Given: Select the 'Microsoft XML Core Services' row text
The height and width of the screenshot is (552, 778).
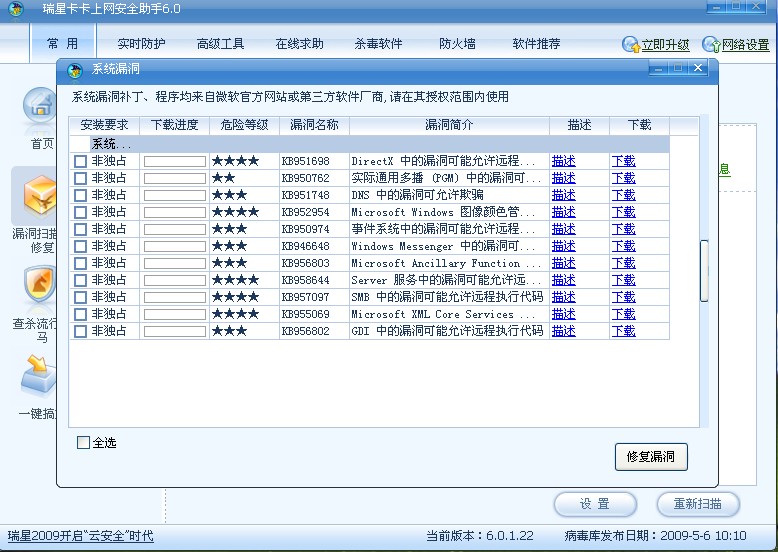Looking at the screenshot, I should pos(443,314).
